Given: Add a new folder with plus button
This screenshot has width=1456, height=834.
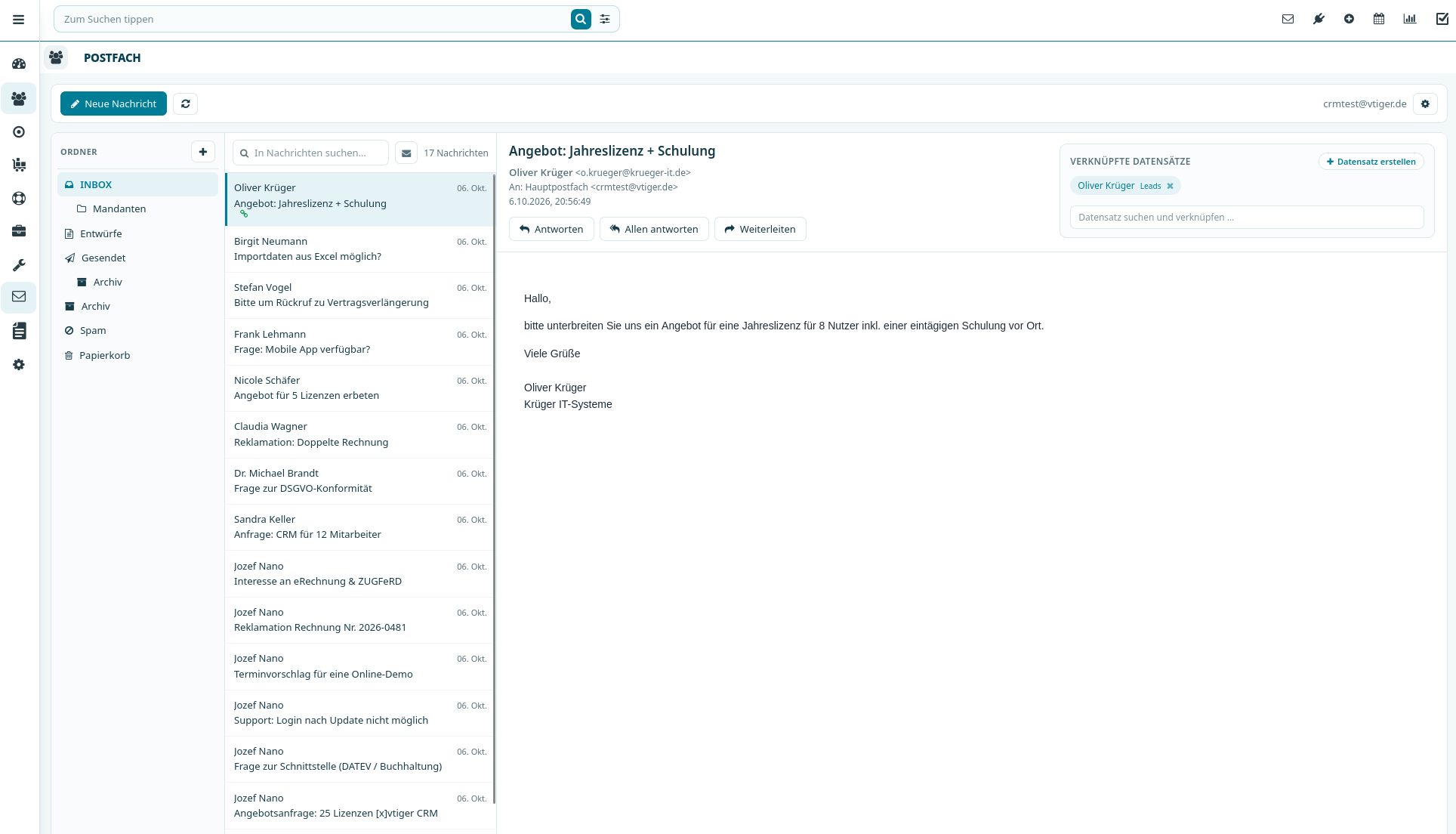Looking at the screenshot, I should click(x=203, y=152).
